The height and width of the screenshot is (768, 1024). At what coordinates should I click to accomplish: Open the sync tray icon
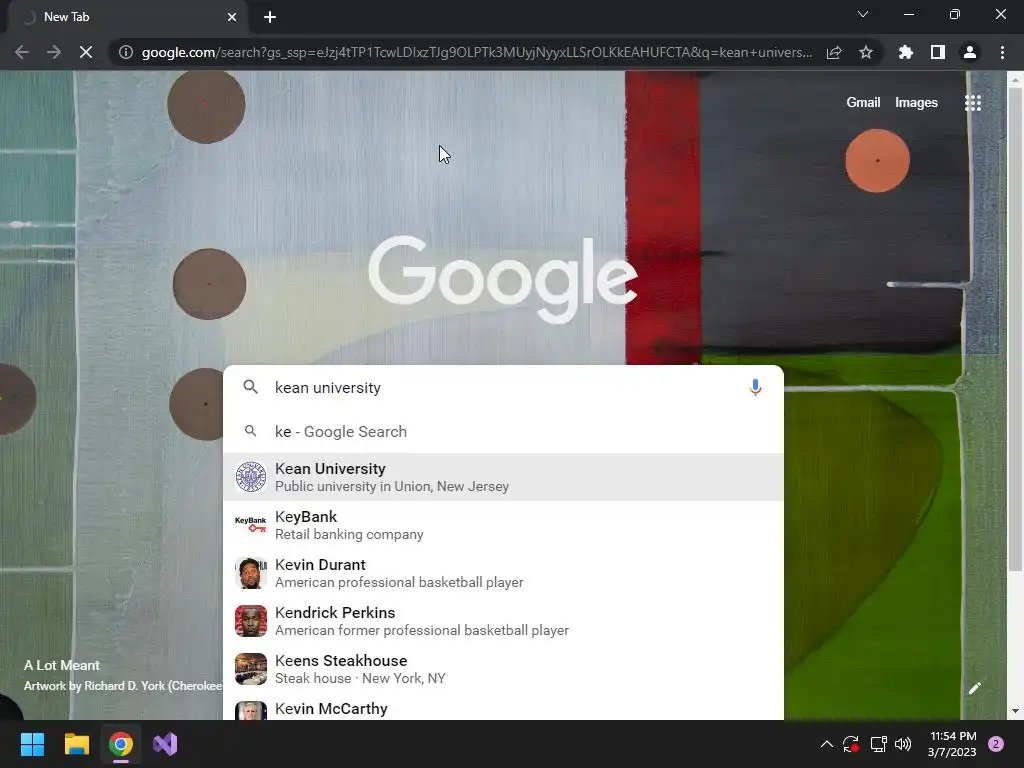pos(851,744)
